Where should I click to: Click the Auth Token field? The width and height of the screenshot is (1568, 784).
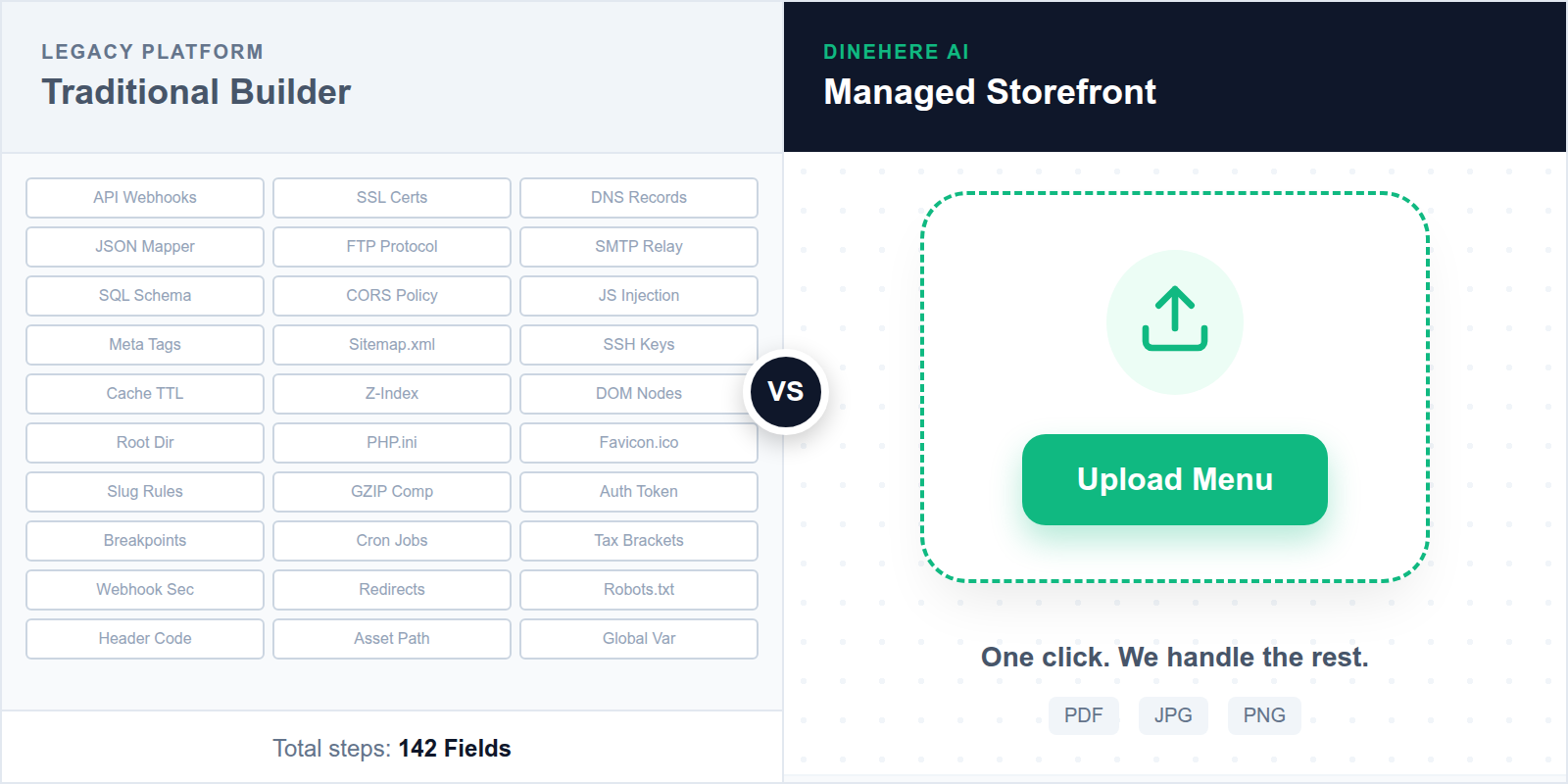pyautogui.click(x=639, y=492)
